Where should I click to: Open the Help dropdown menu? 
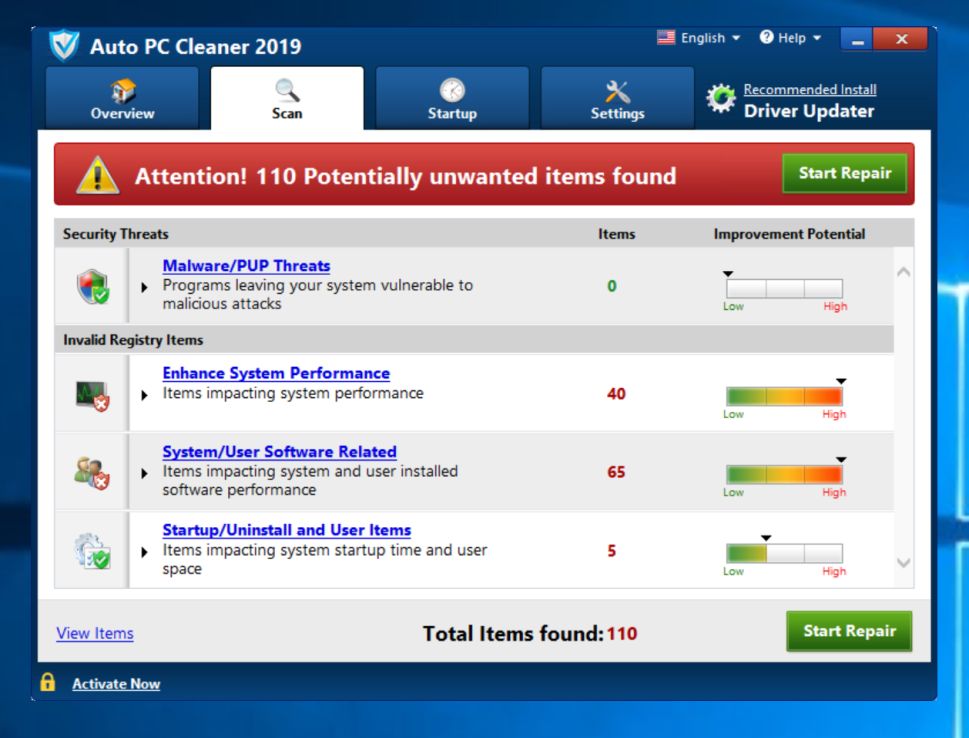tap(799, 38)
